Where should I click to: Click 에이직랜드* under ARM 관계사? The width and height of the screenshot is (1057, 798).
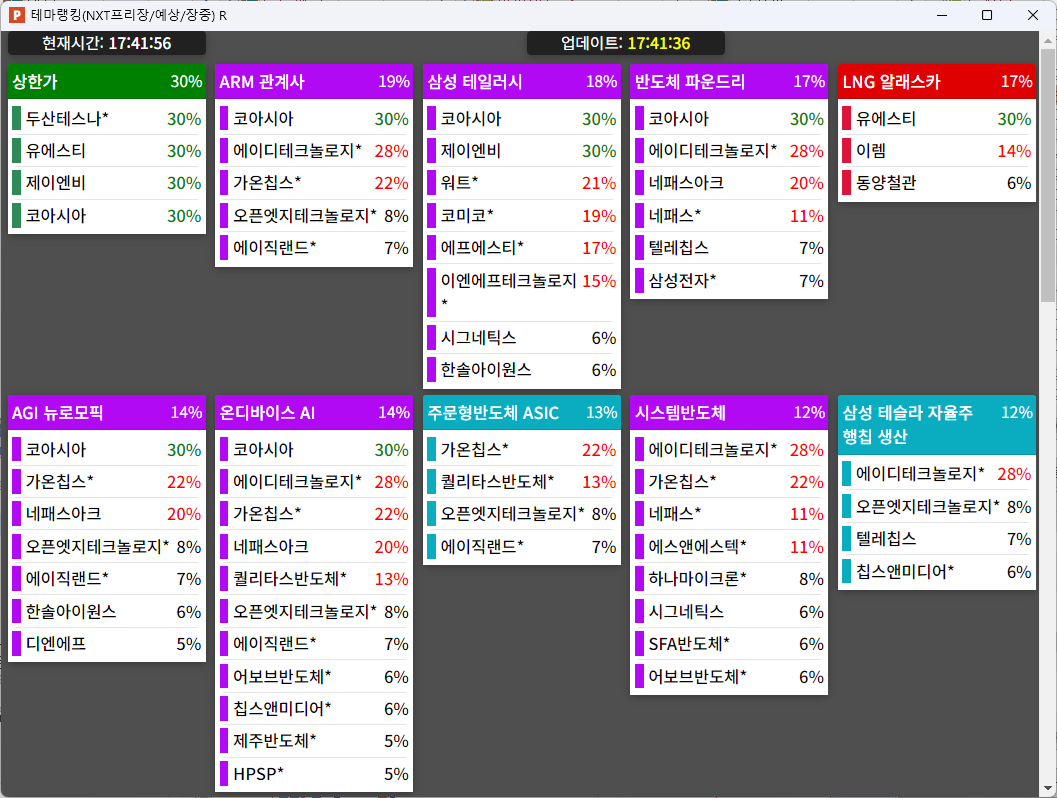[x=314, y=248]
